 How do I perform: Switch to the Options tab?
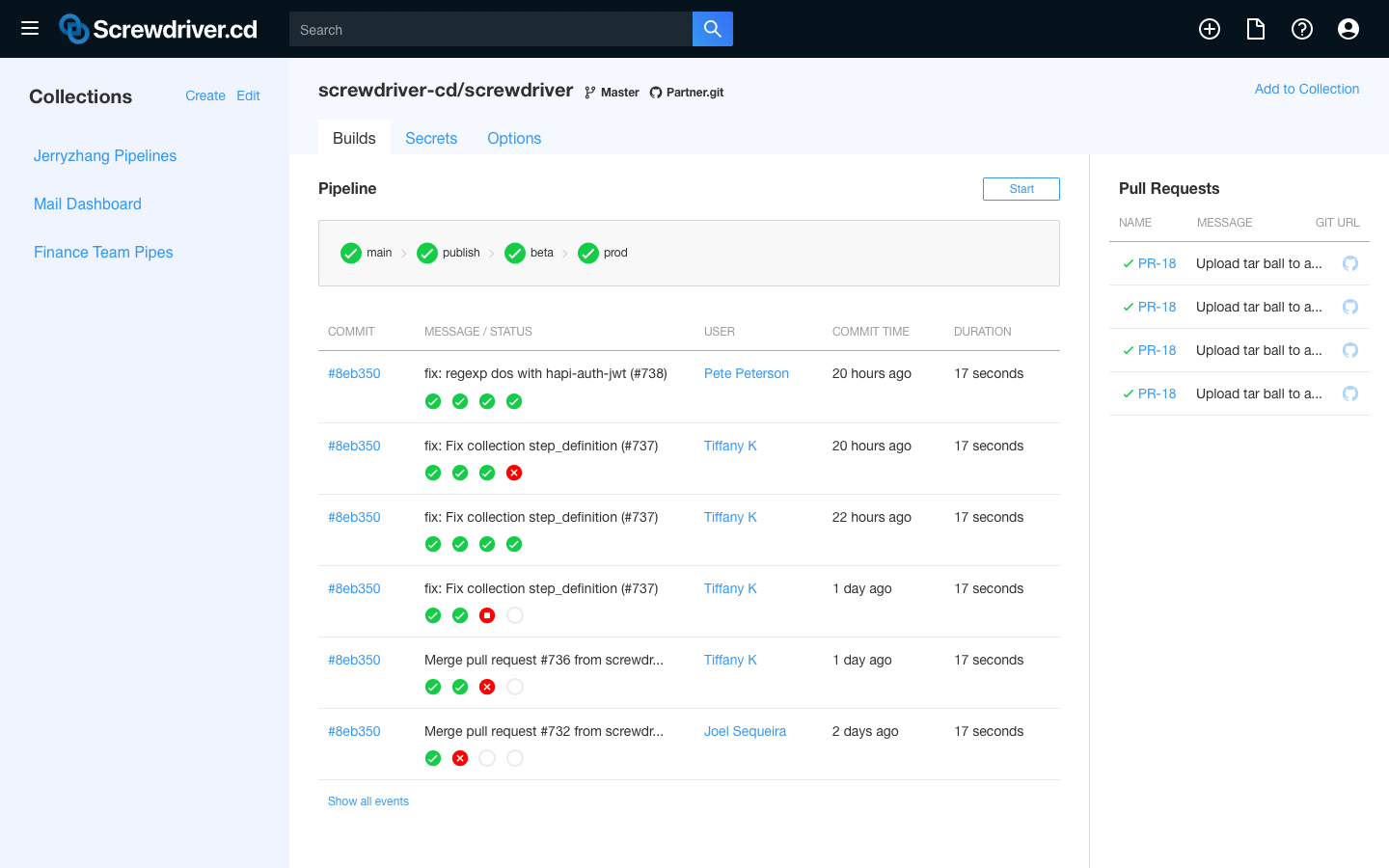click(514, 138)
